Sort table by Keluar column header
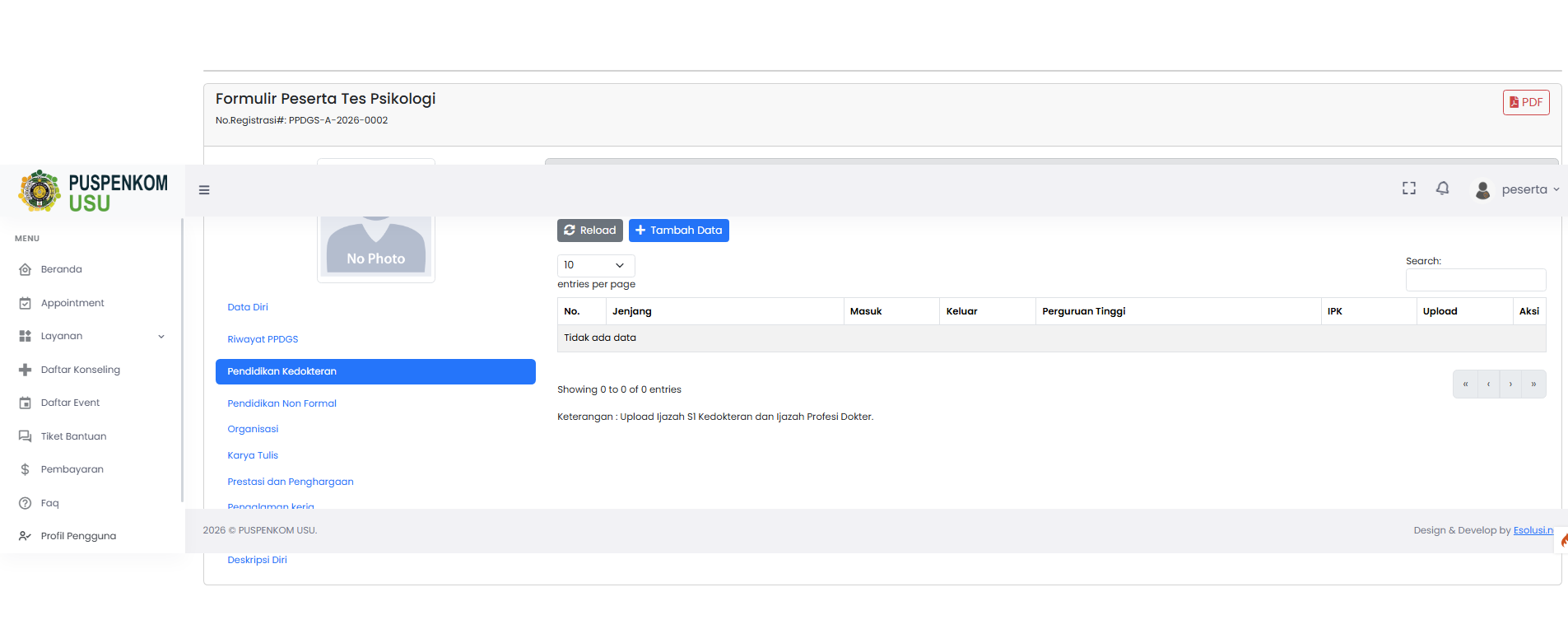Viewport: 1568px width, 629px height. [988, 311]
